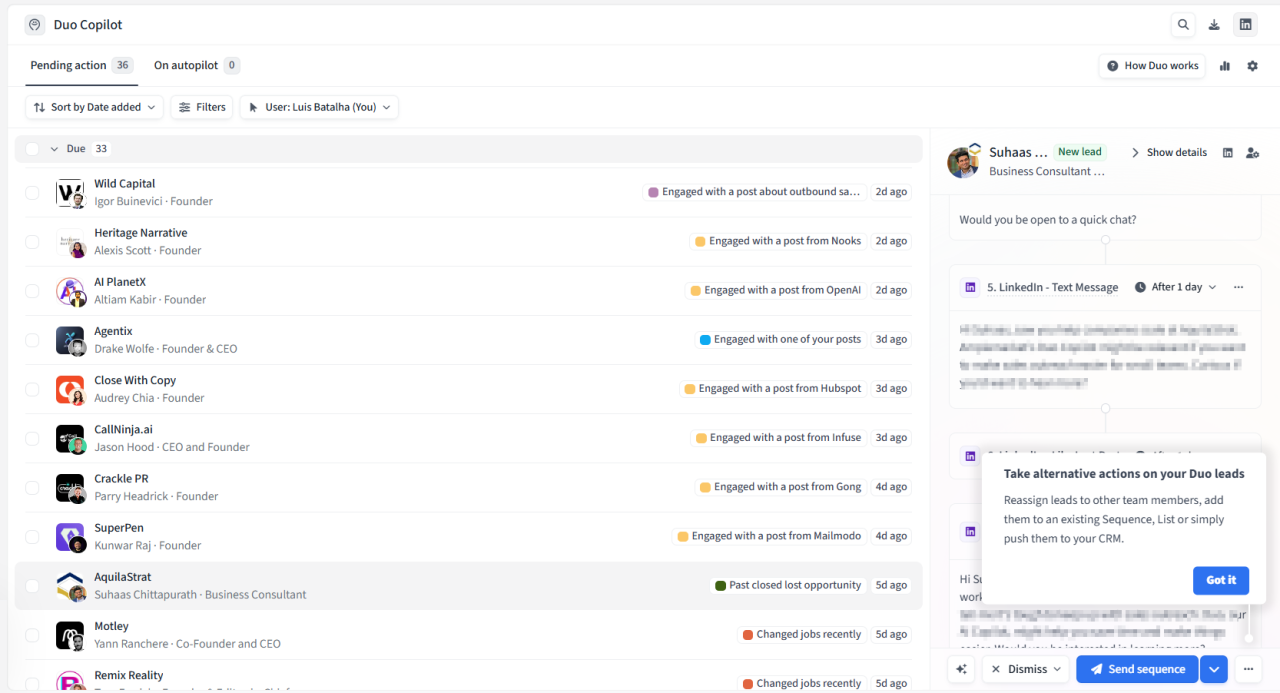Expand the Send sequence dropdown arrow
Screen dimensions: 1280x693
1214,669
